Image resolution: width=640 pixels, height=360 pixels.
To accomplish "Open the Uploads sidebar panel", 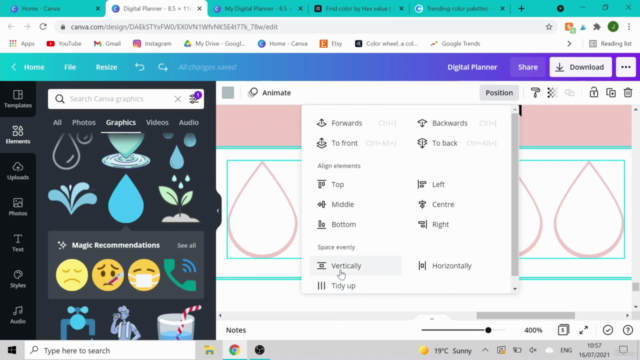I will pos(18,171).
